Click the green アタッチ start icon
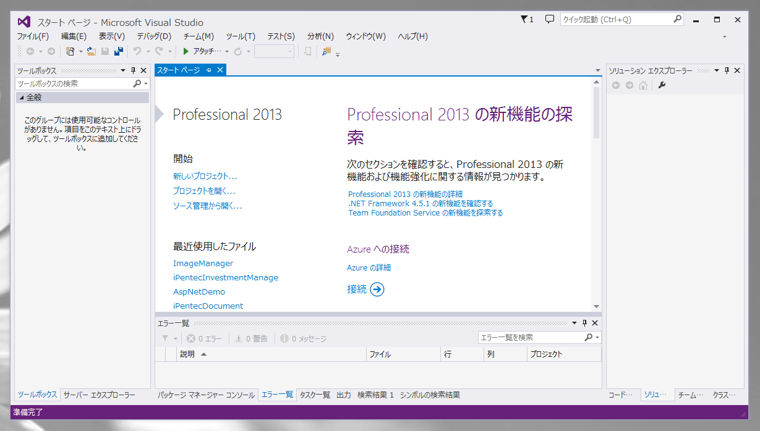 coord(186,51)
